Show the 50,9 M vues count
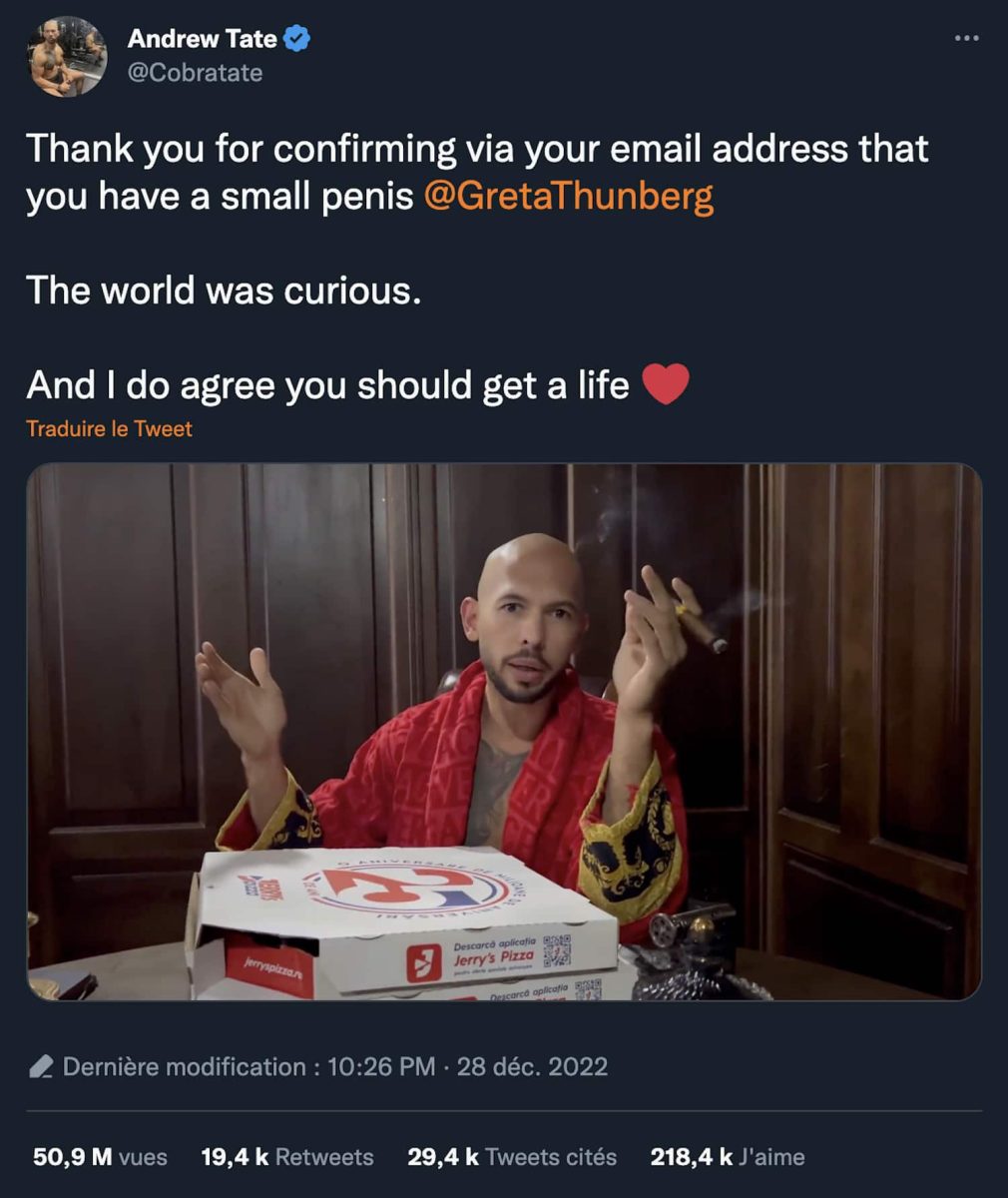1008x1198 pixels. pyautogui.click(x=100, y=1157)
